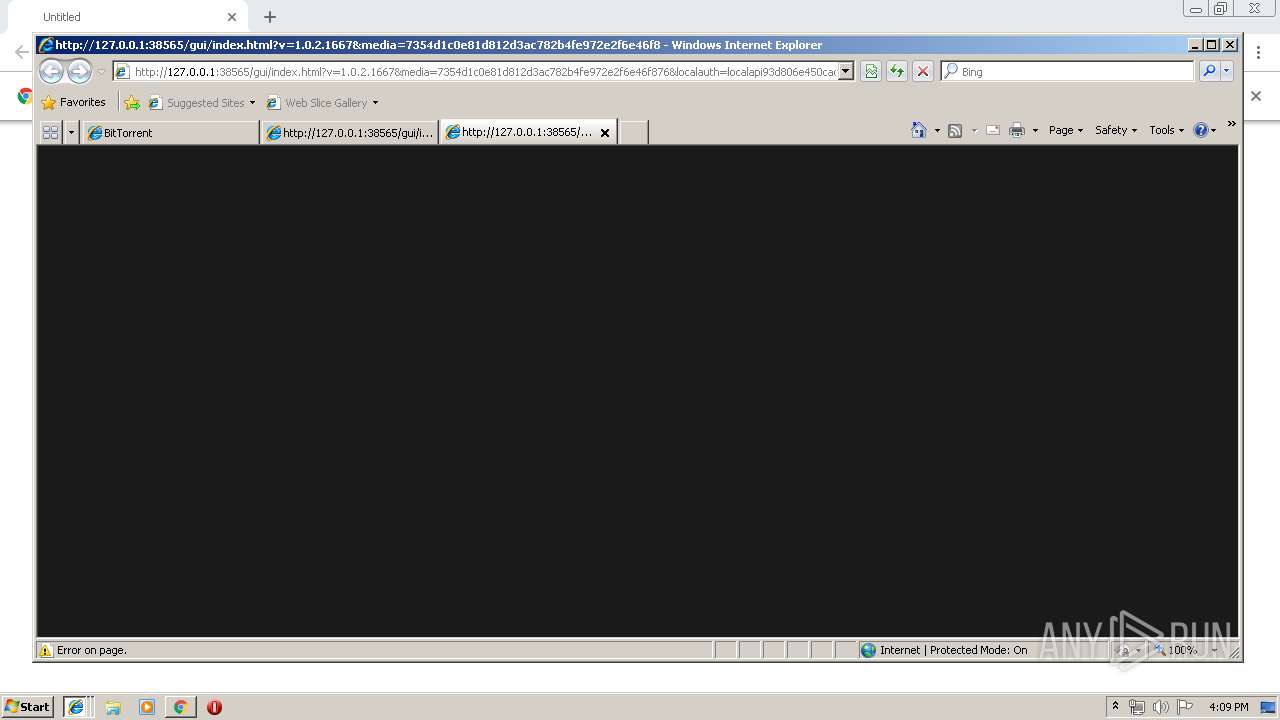Expand command bar overflow chevron
Screen dimensions: 1280x720
point(1231,124)
